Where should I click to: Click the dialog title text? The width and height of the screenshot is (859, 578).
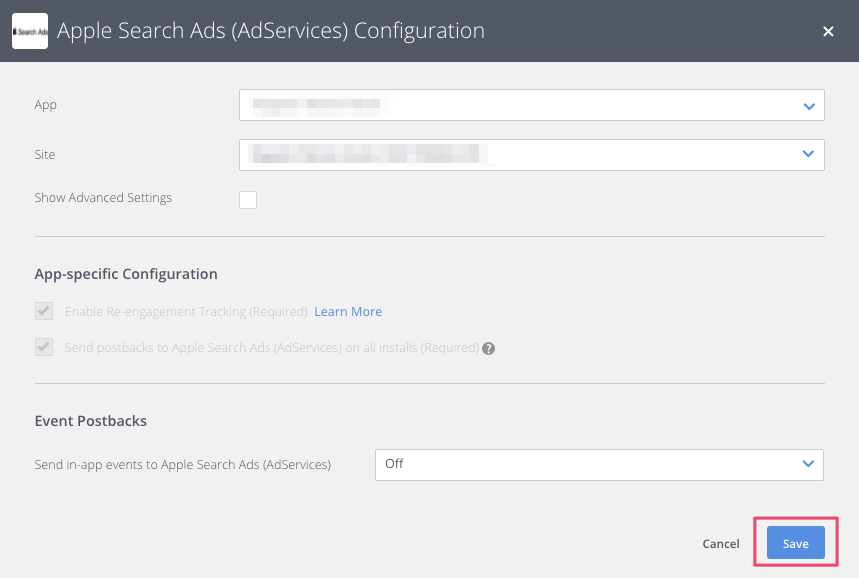pos(271,31)
